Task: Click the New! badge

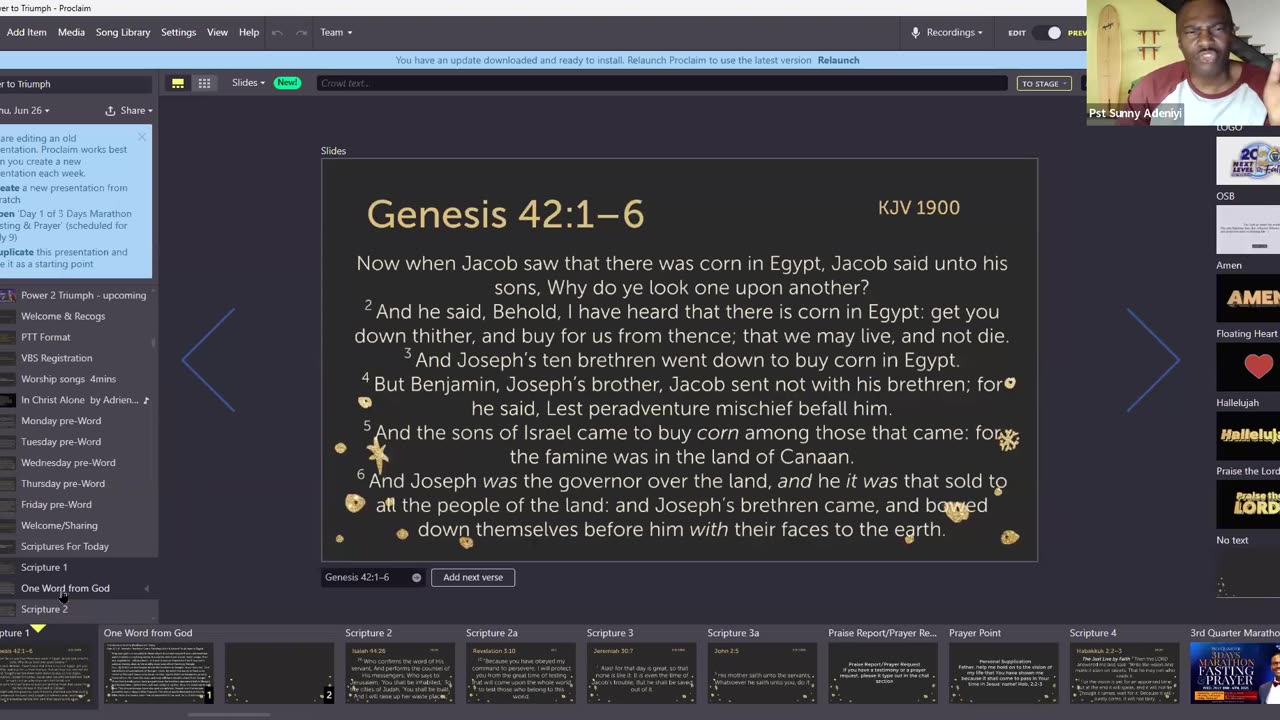Action: [287, 83]
